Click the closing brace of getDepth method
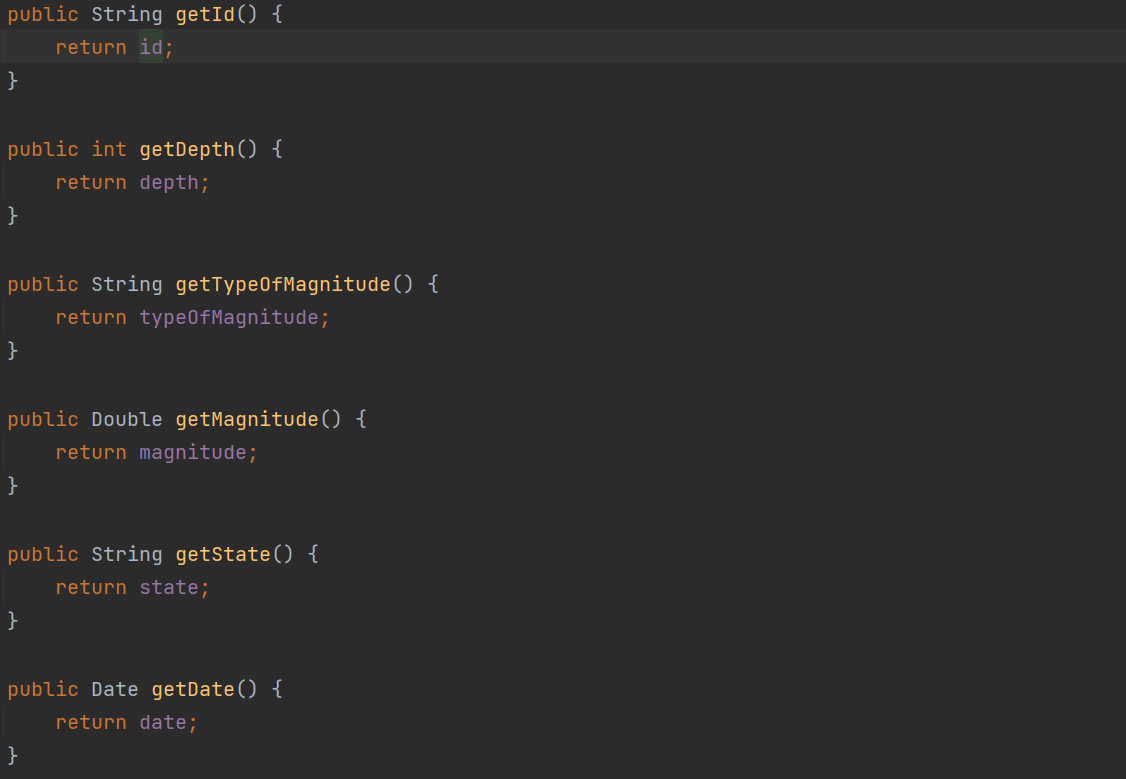Screen dimensions: 1126x779 pos(10,215)
